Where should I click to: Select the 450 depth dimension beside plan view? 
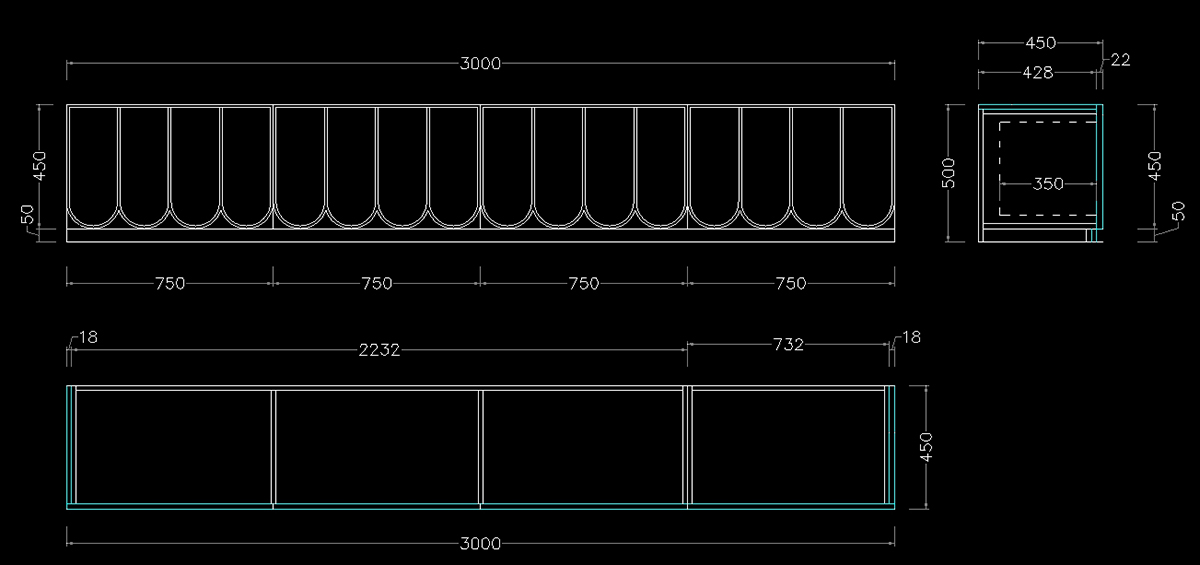tap(926, 447)
